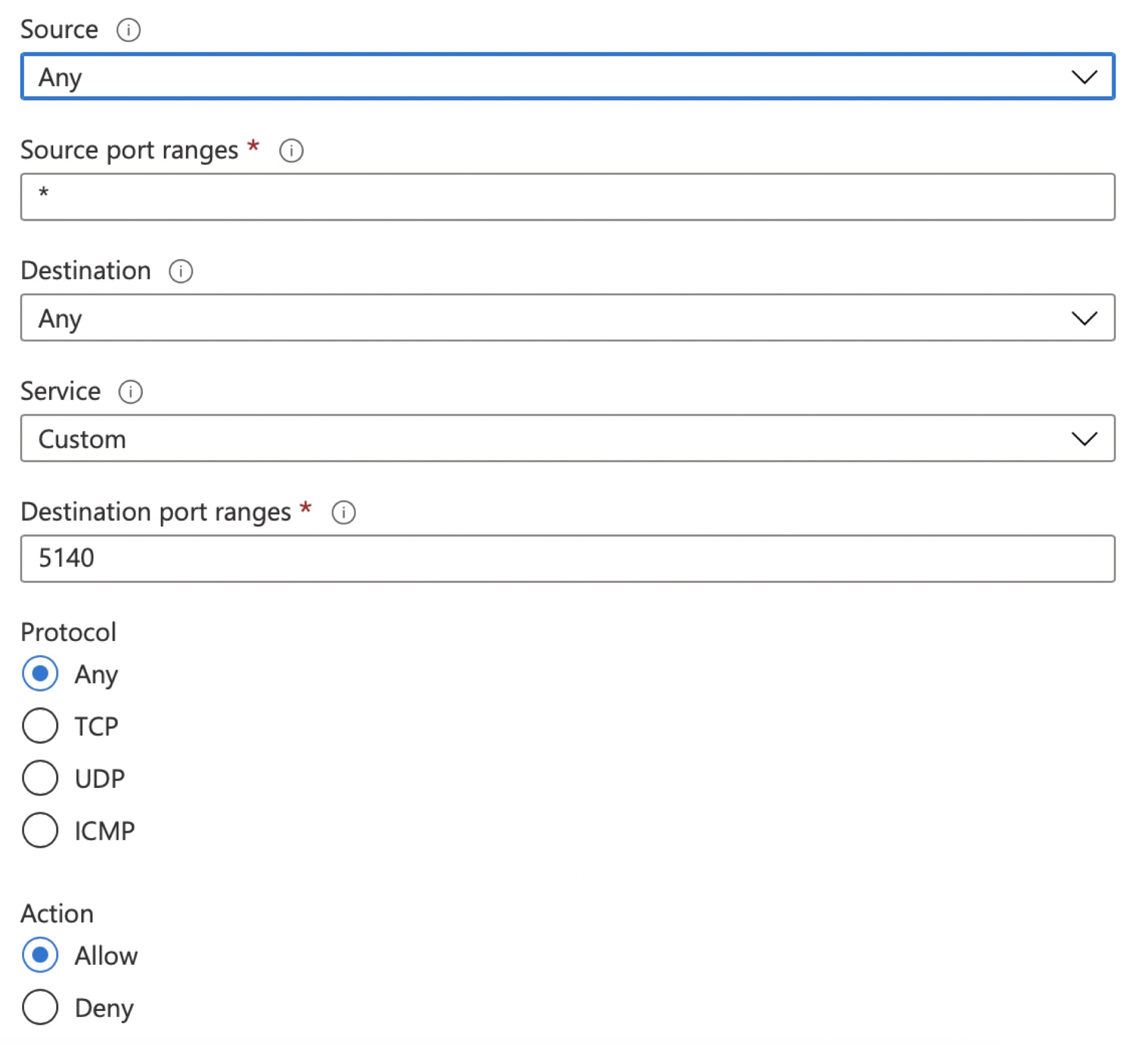Screen dimensions: 1148x1045
Task: Click the chevron on the Service dropdown
Action: pyautogui.click(x=1084, y=439)
